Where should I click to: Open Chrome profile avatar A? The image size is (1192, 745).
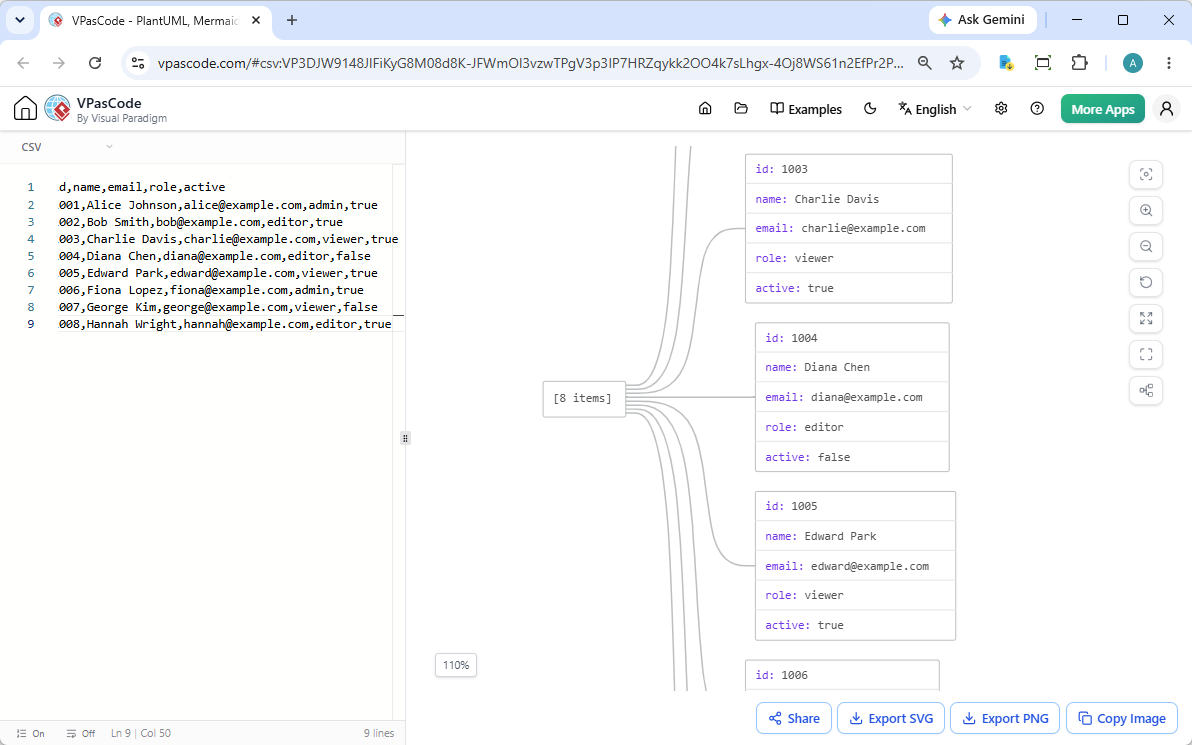tap(1133, 63)
